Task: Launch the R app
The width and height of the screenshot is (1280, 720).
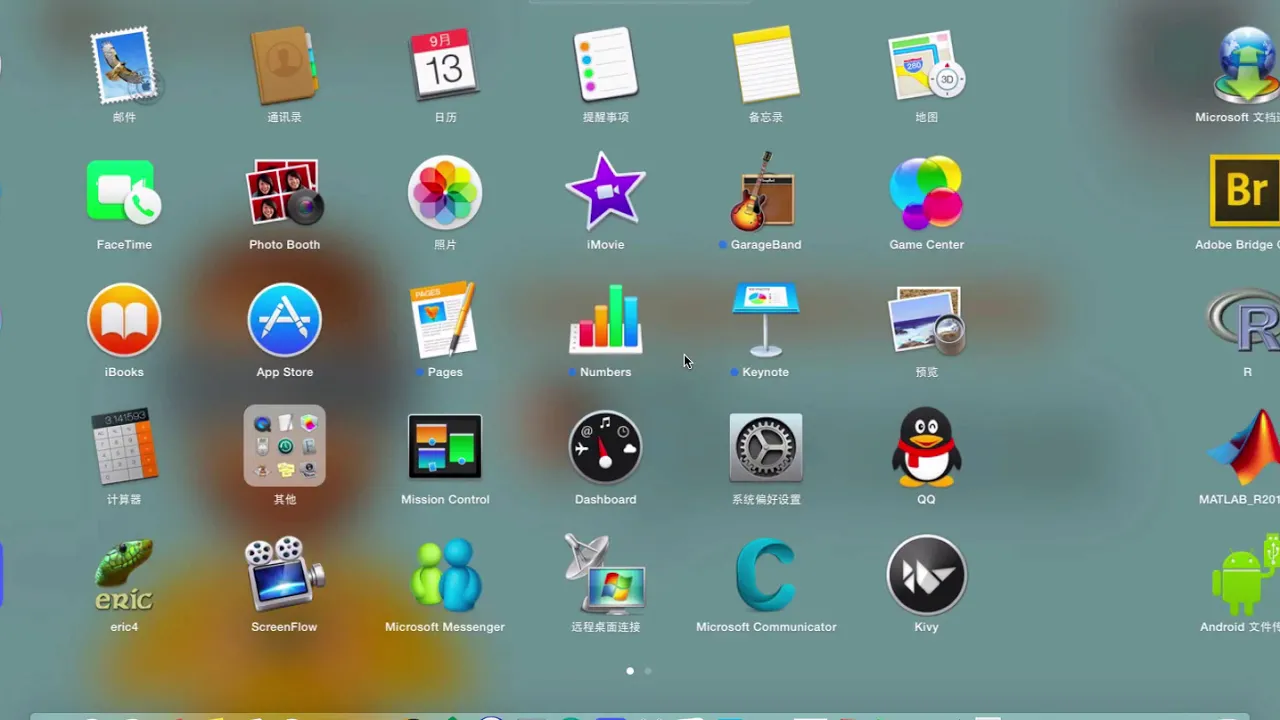Action: (1245, 320)
